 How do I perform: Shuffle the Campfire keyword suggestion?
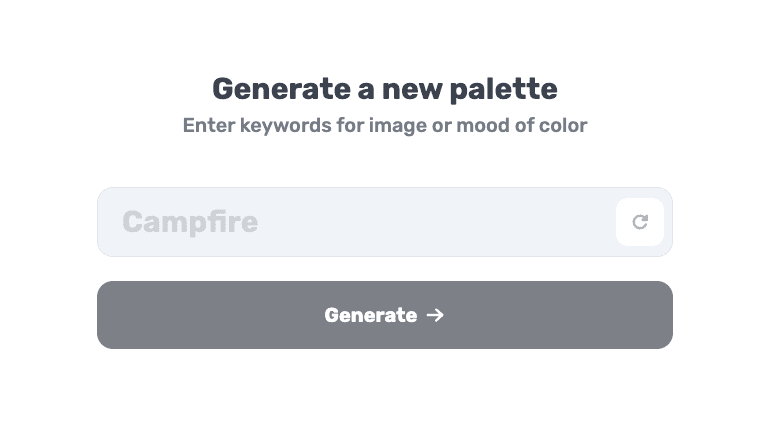tap(640, 222)
